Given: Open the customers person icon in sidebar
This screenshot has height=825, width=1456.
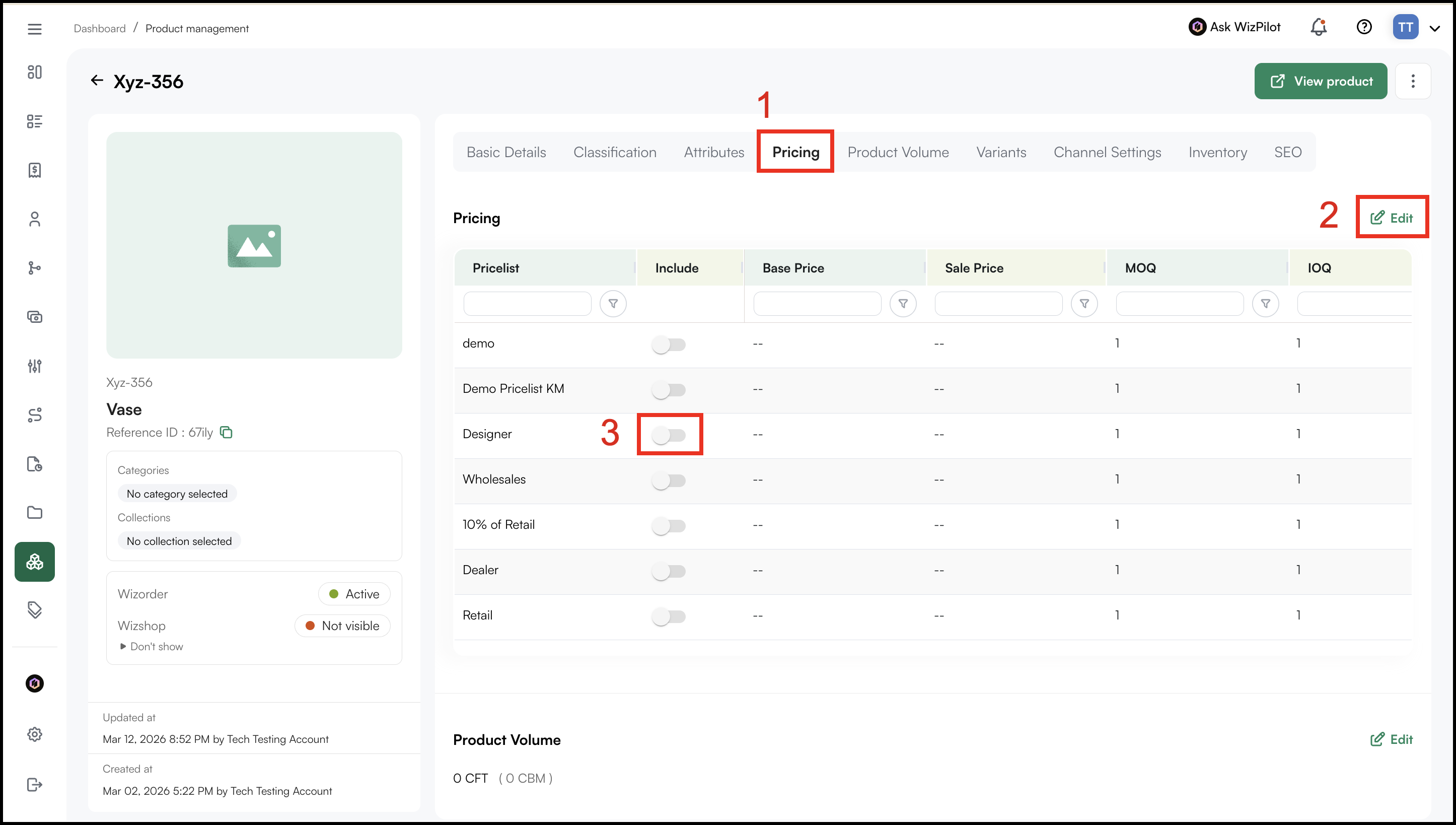Looking at the screenshot, I should point(35,219).
